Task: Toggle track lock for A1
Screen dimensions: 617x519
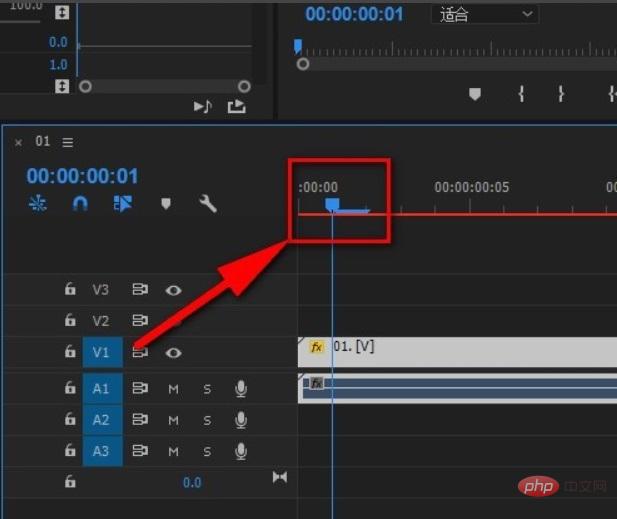Action: [x=70, y=388]
